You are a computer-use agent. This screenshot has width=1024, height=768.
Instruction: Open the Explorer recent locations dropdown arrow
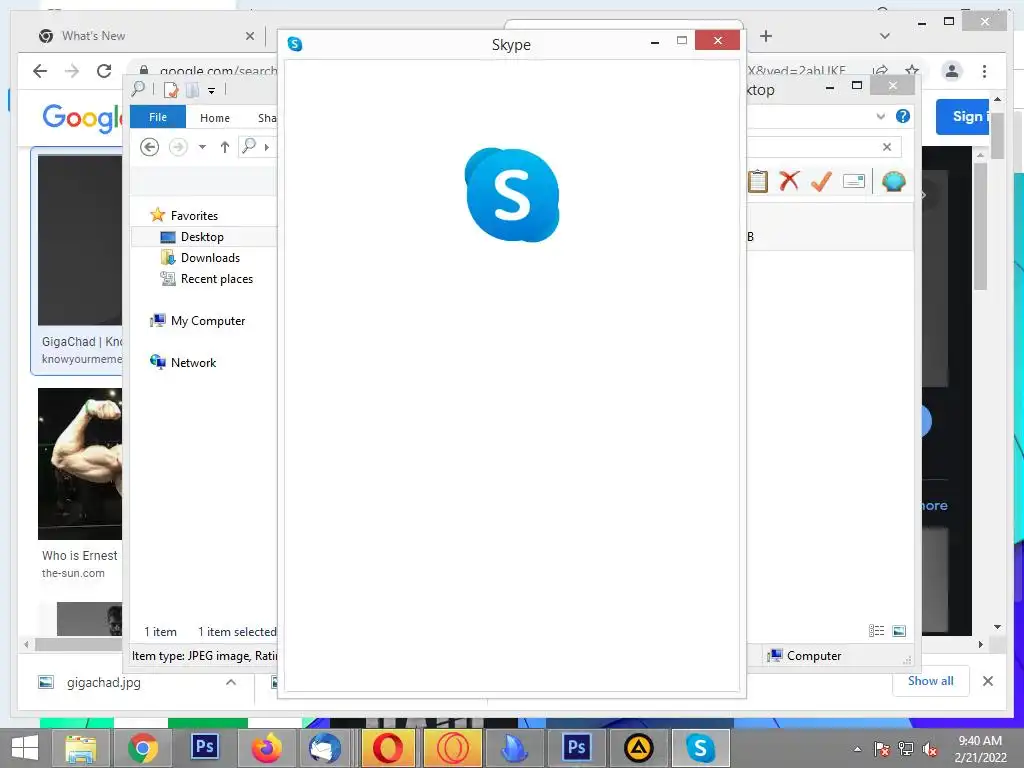click(202, 147)
